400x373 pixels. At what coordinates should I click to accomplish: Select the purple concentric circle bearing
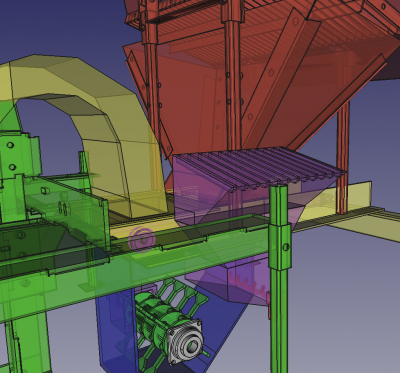pyautogui.click(x=142, y=239)
